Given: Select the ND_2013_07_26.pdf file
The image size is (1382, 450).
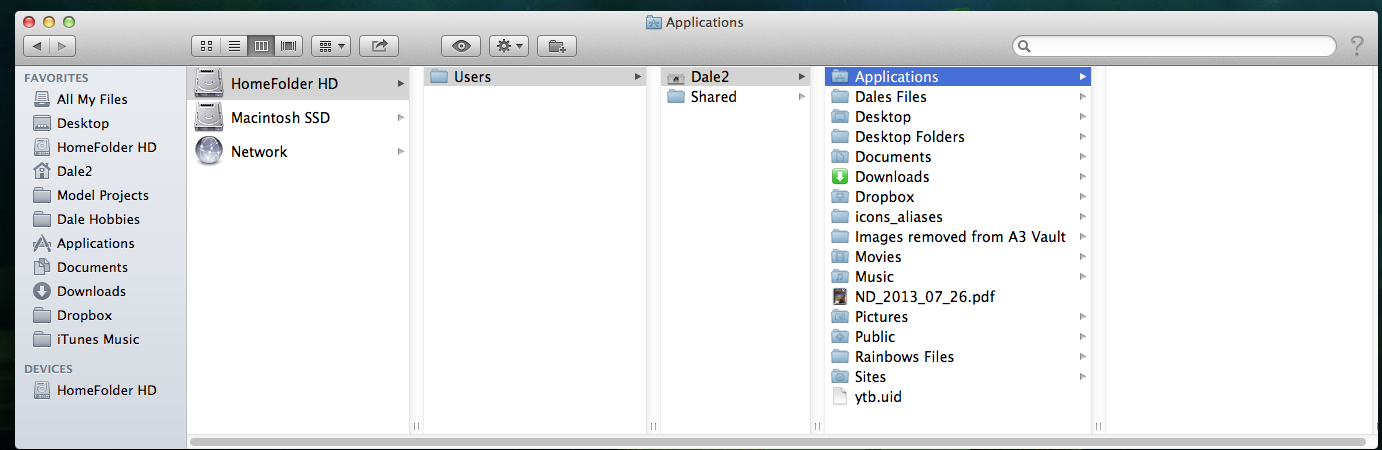Looking at the screenshot, I should 958,297.
